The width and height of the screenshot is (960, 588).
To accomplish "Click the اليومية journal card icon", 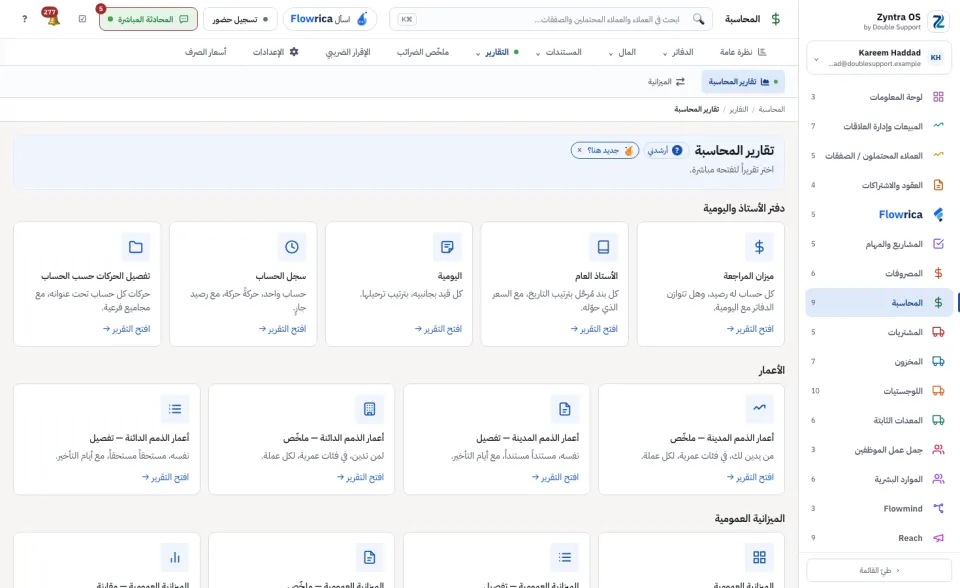I will pos(448,247).
